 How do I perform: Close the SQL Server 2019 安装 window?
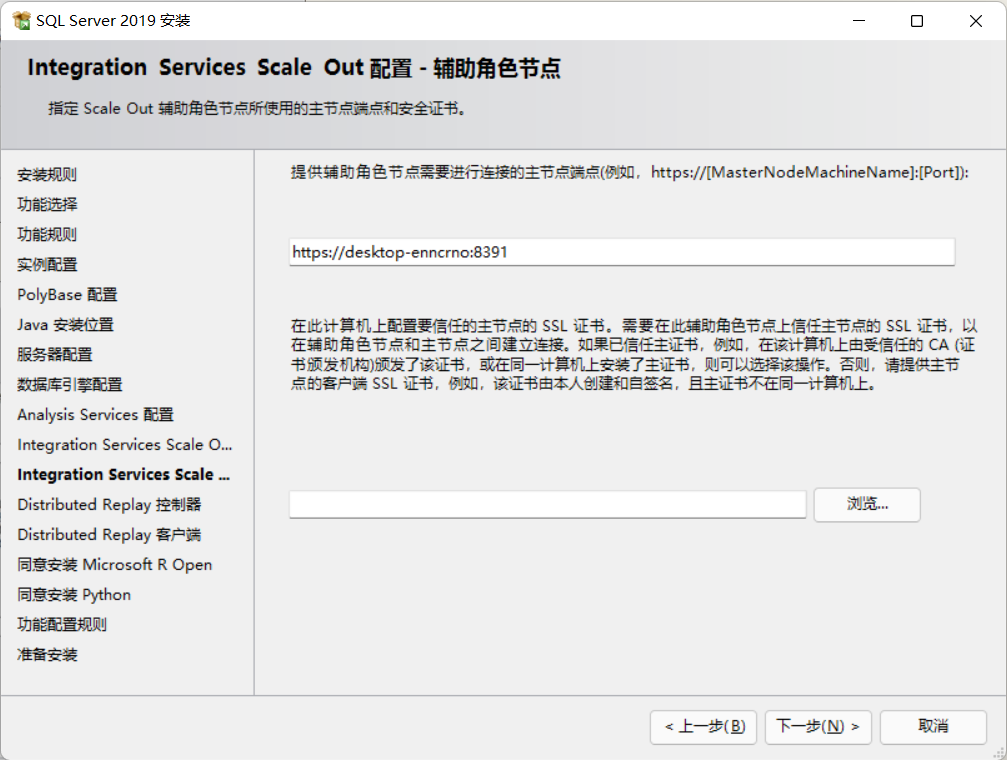[976, 21]
